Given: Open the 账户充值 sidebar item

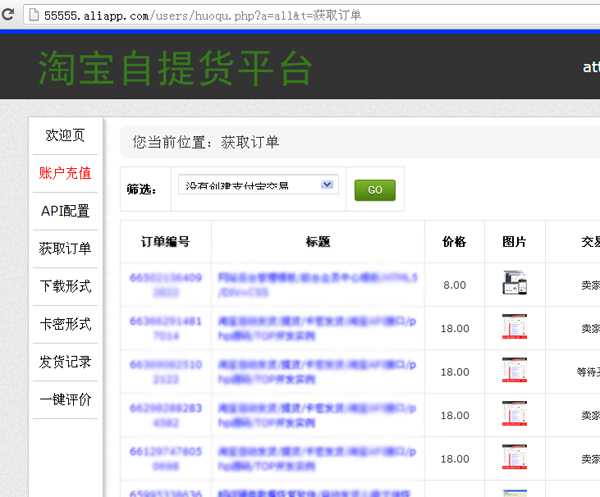Looking at the screenshot, I should pos(65,173).
